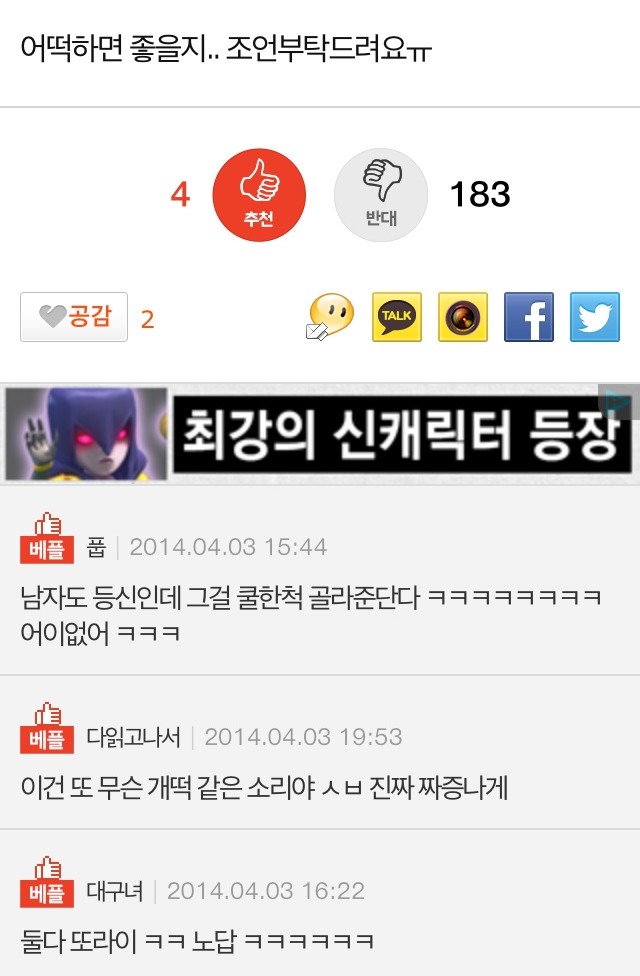Click 베플 badge on 다읽고나서 comment
Screen dimensions: 640x976
point(47,728)
